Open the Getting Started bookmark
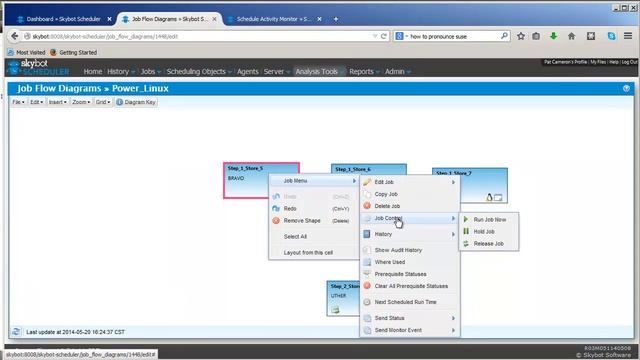This screenshot has height=360, width=640. 73,52
